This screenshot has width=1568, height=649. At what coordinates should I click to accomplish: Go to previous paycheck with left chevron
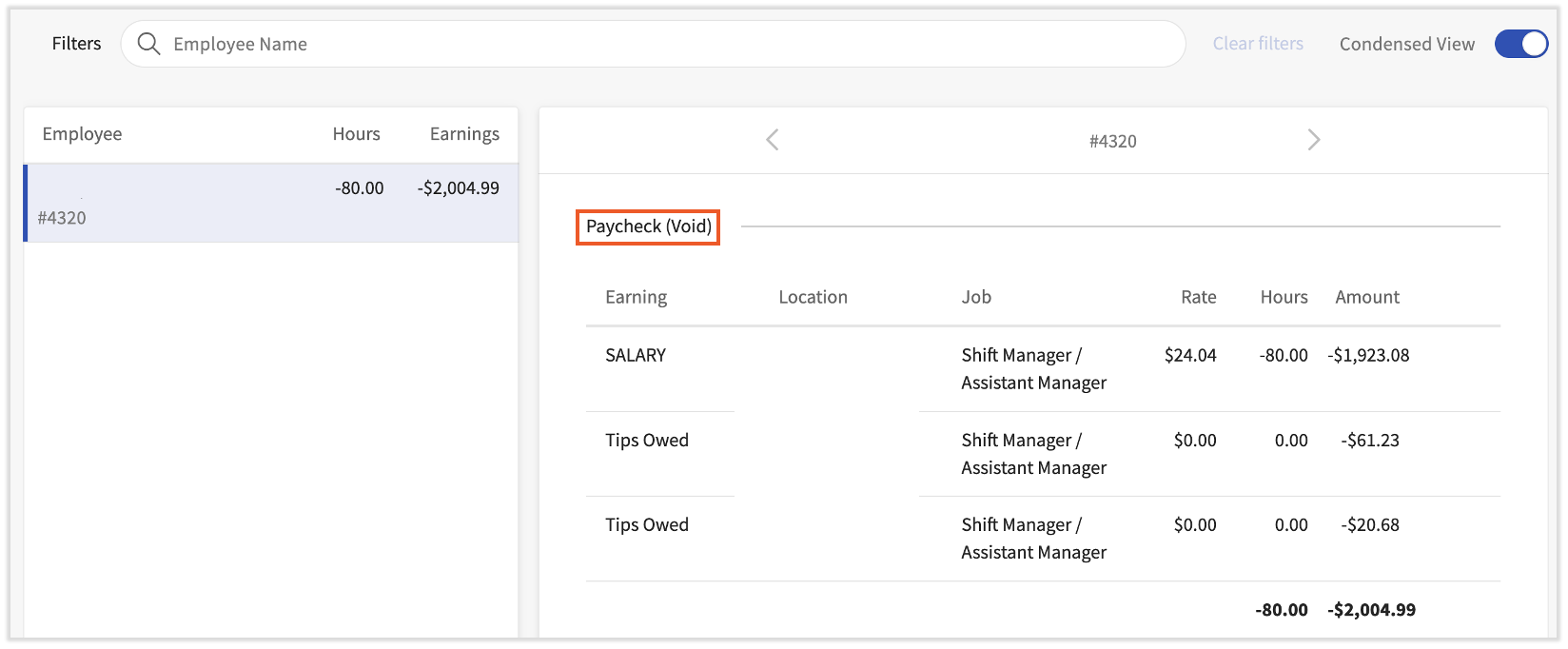pos(773,140)
